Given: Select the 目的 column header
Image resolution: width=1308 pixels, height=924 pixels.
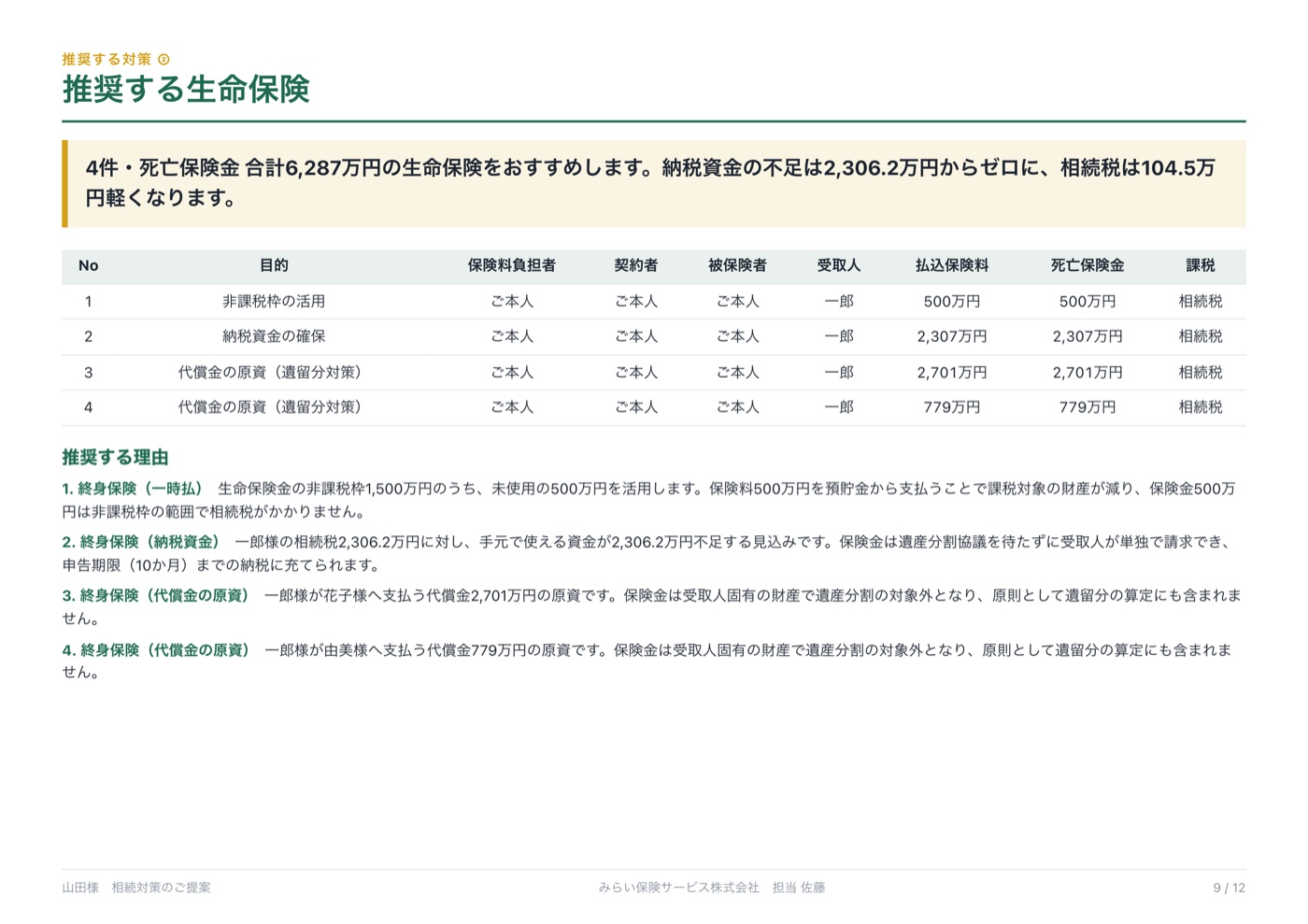Looking at the screenshot, I should 274,265.
